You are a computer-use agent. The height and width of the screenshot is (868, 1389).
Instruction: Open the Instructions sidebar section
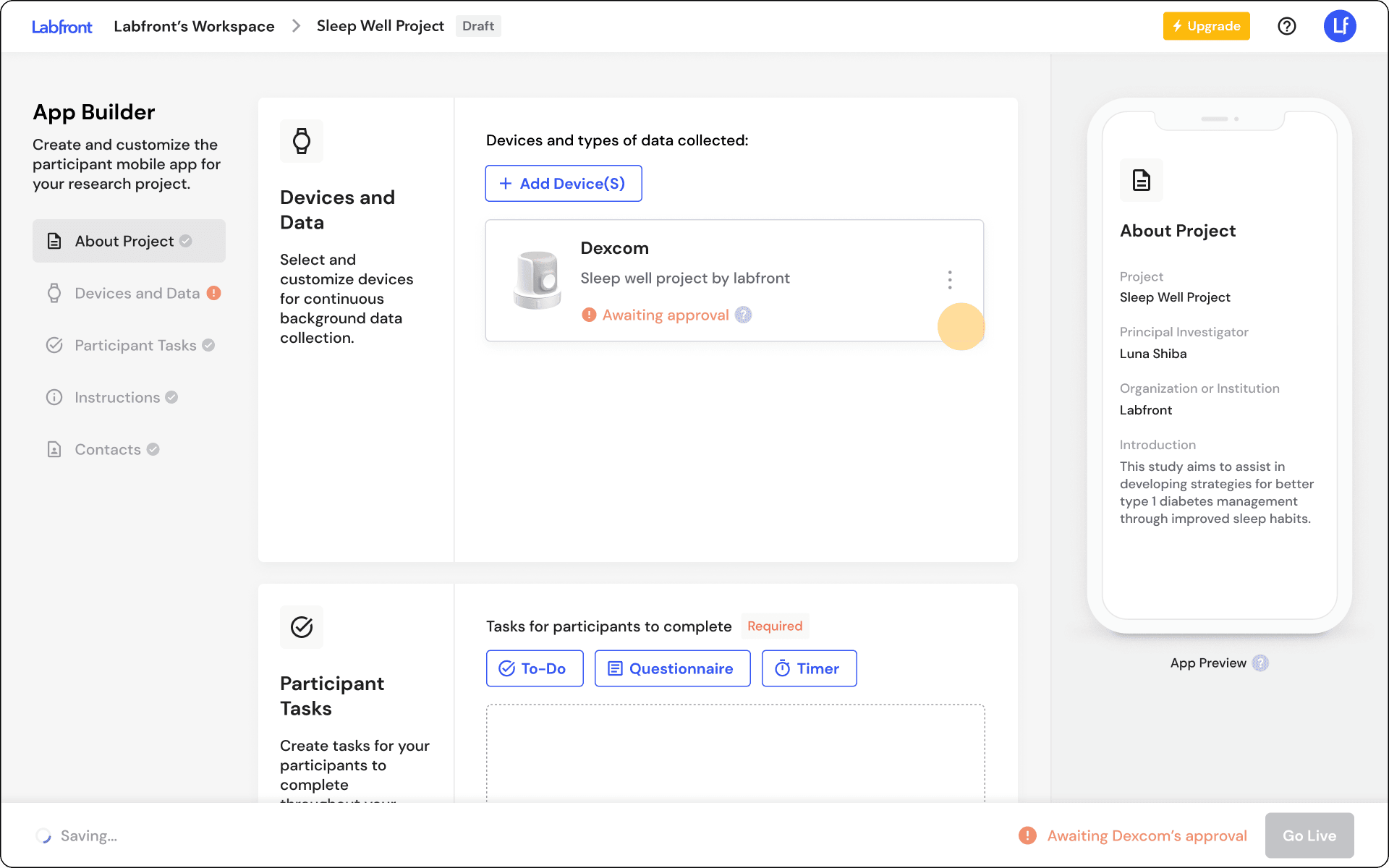[x=129, y=397]
